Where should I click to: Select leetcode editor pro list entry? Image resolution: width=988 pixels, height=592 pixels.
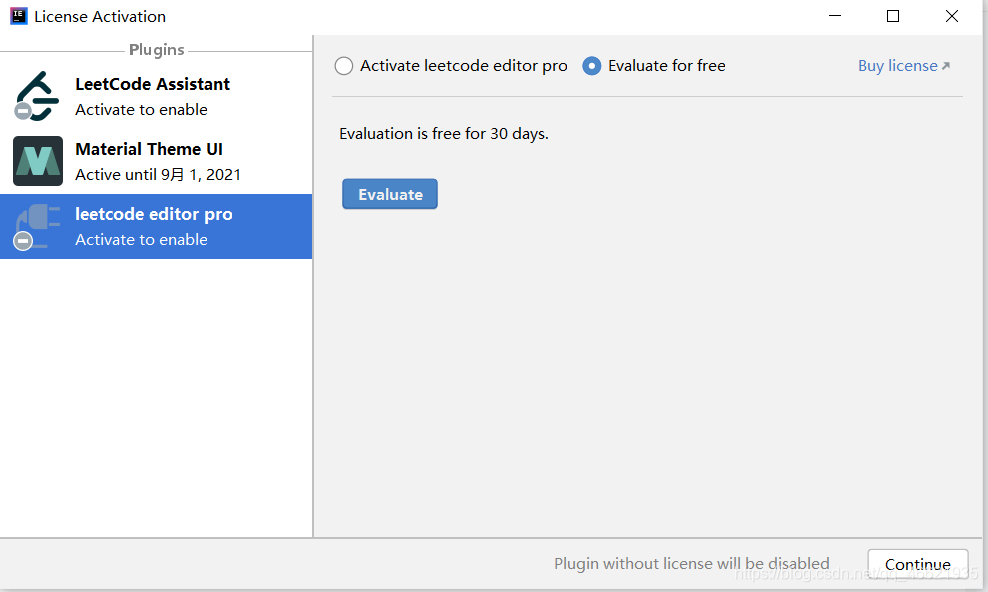[x=156, y=226]
